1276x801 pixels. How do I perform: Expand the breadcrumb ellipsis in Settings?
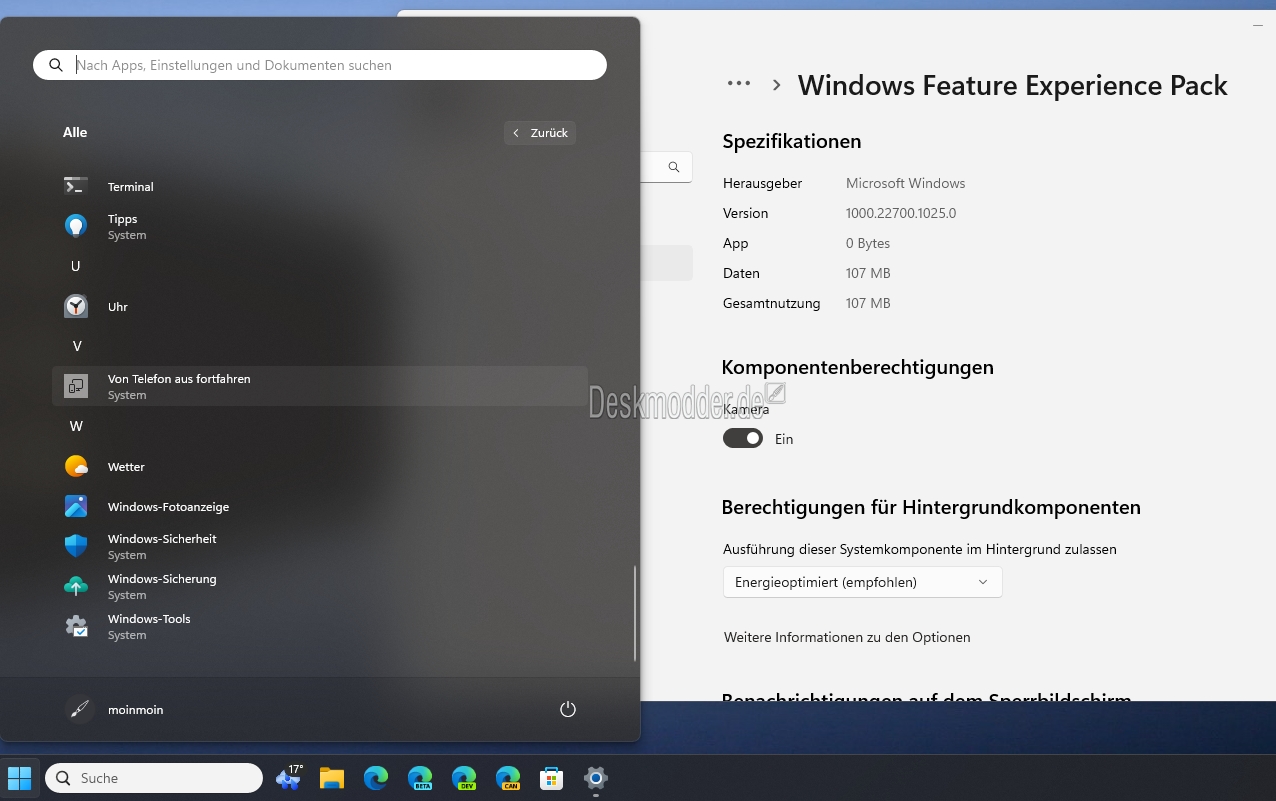739,84
